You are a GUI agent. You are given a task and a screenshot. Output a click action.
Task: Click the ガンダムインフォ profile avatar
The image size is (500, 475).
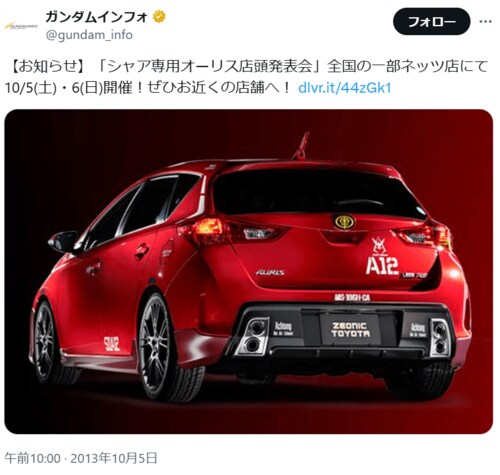pos(21,26)
